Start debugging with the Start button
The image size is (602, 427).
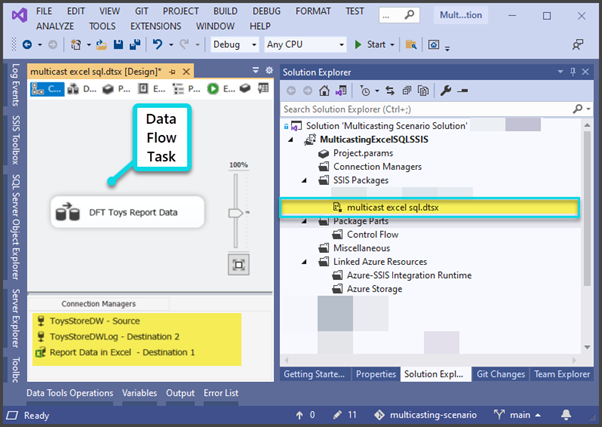tap(370, 45)
